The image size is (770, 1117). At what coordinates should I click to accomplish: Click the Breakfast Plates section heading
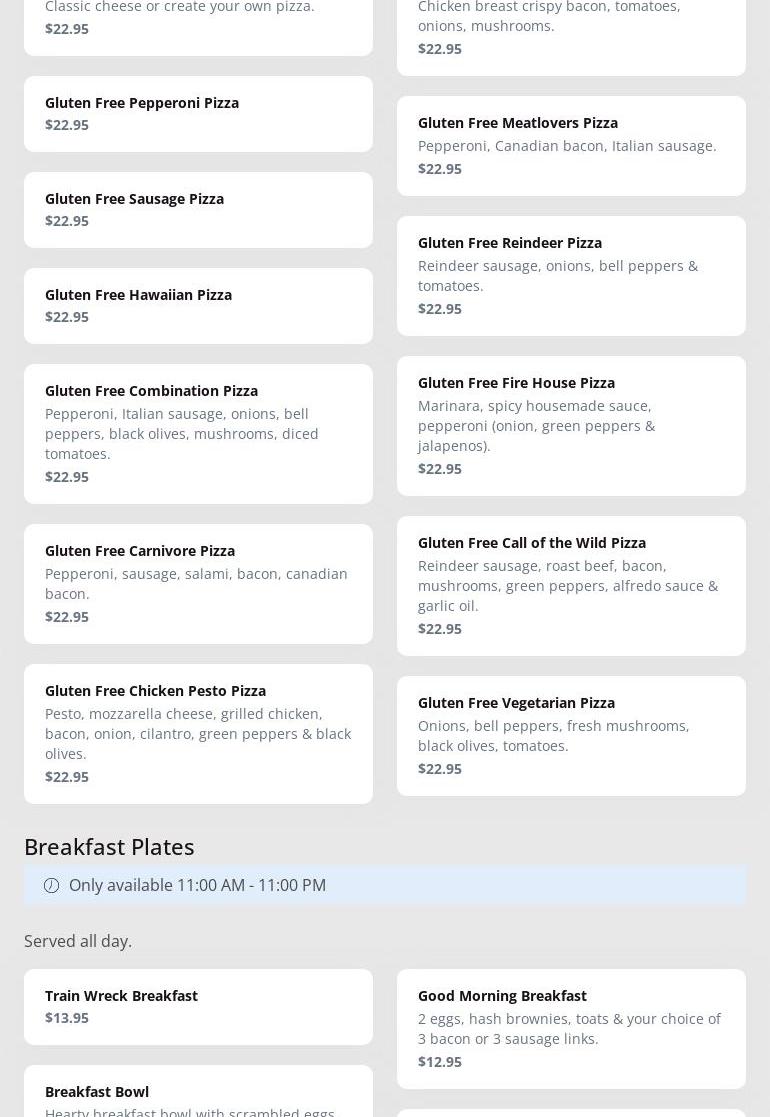point(109,846)
